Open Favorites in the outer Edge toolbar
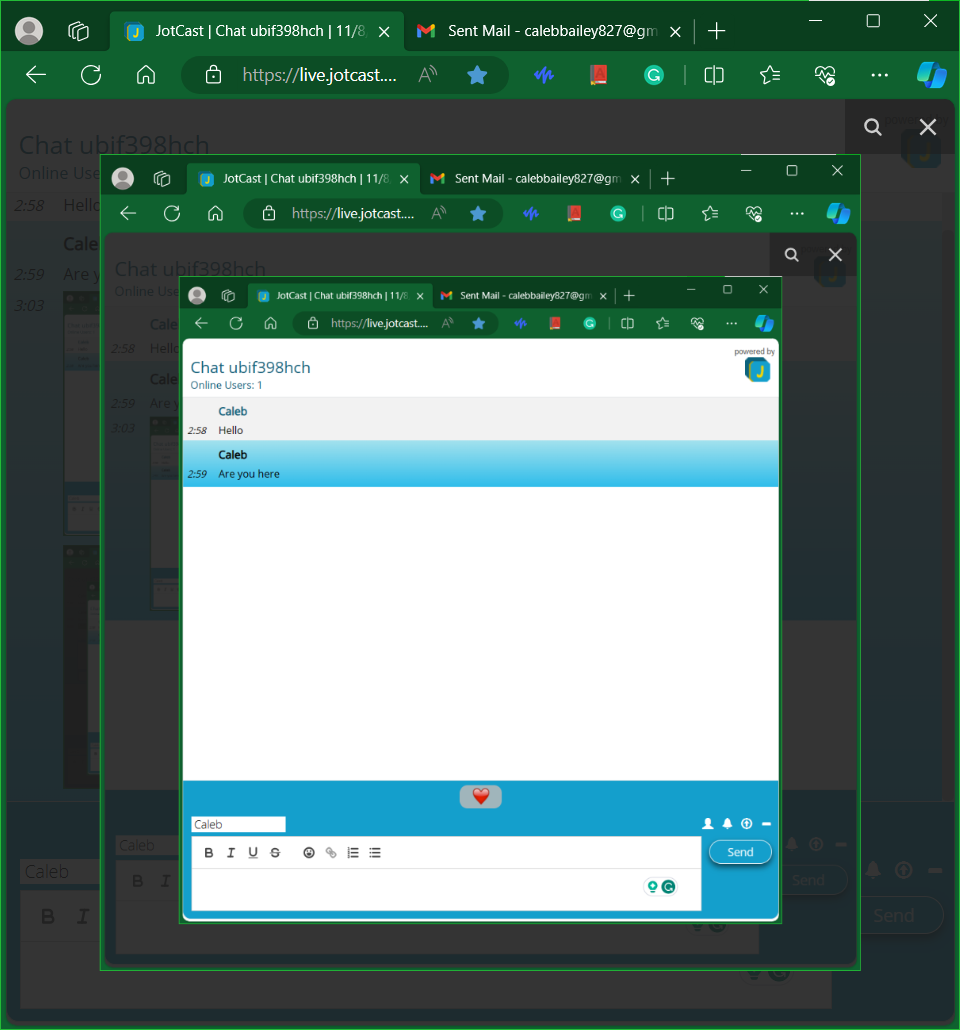 click(x=769, y=76)
